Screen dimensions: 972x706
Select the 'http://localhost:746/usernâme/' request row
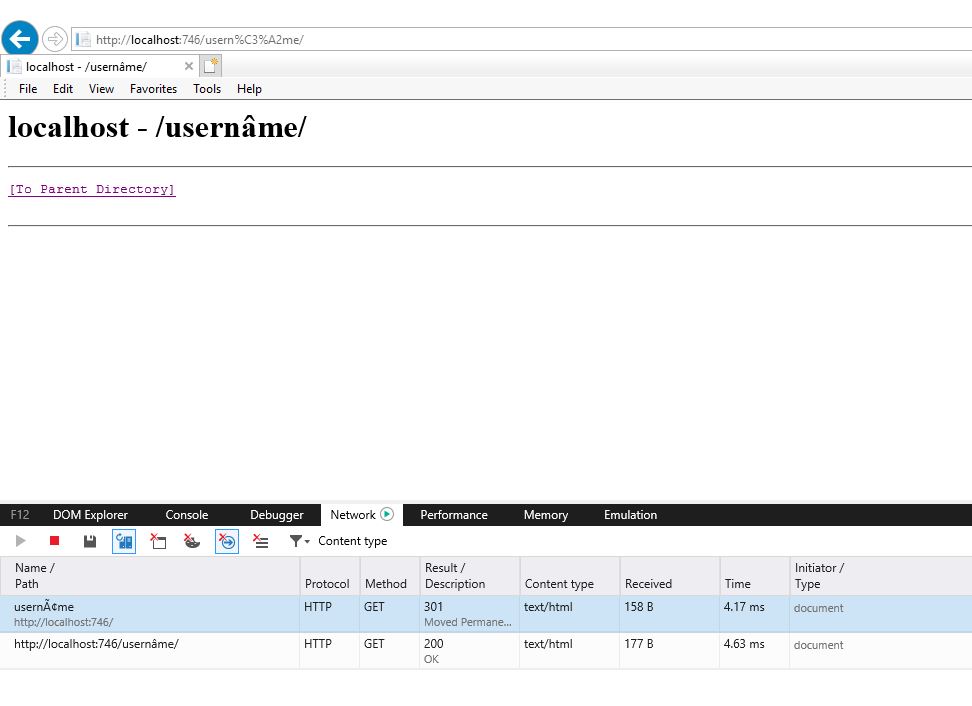(x=486, y=651)
